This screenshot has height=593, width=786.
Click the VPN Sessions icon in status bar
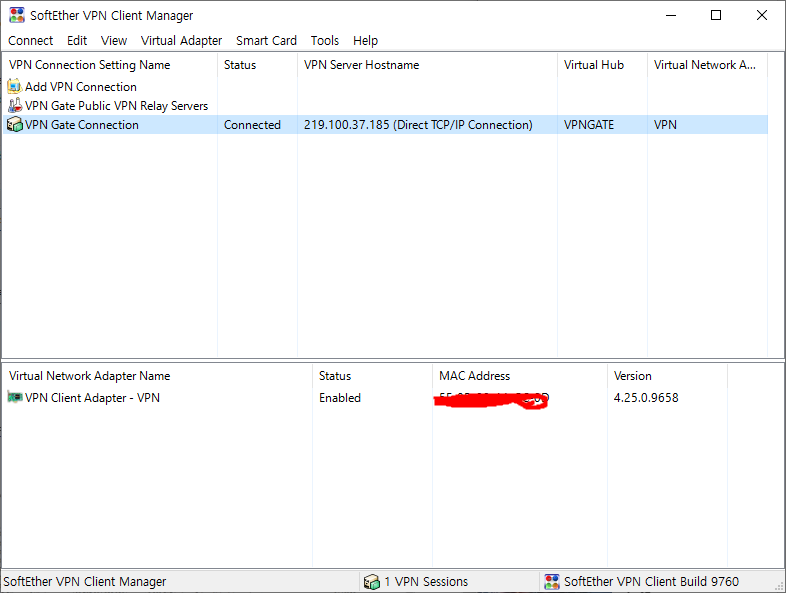click(371, 581)
